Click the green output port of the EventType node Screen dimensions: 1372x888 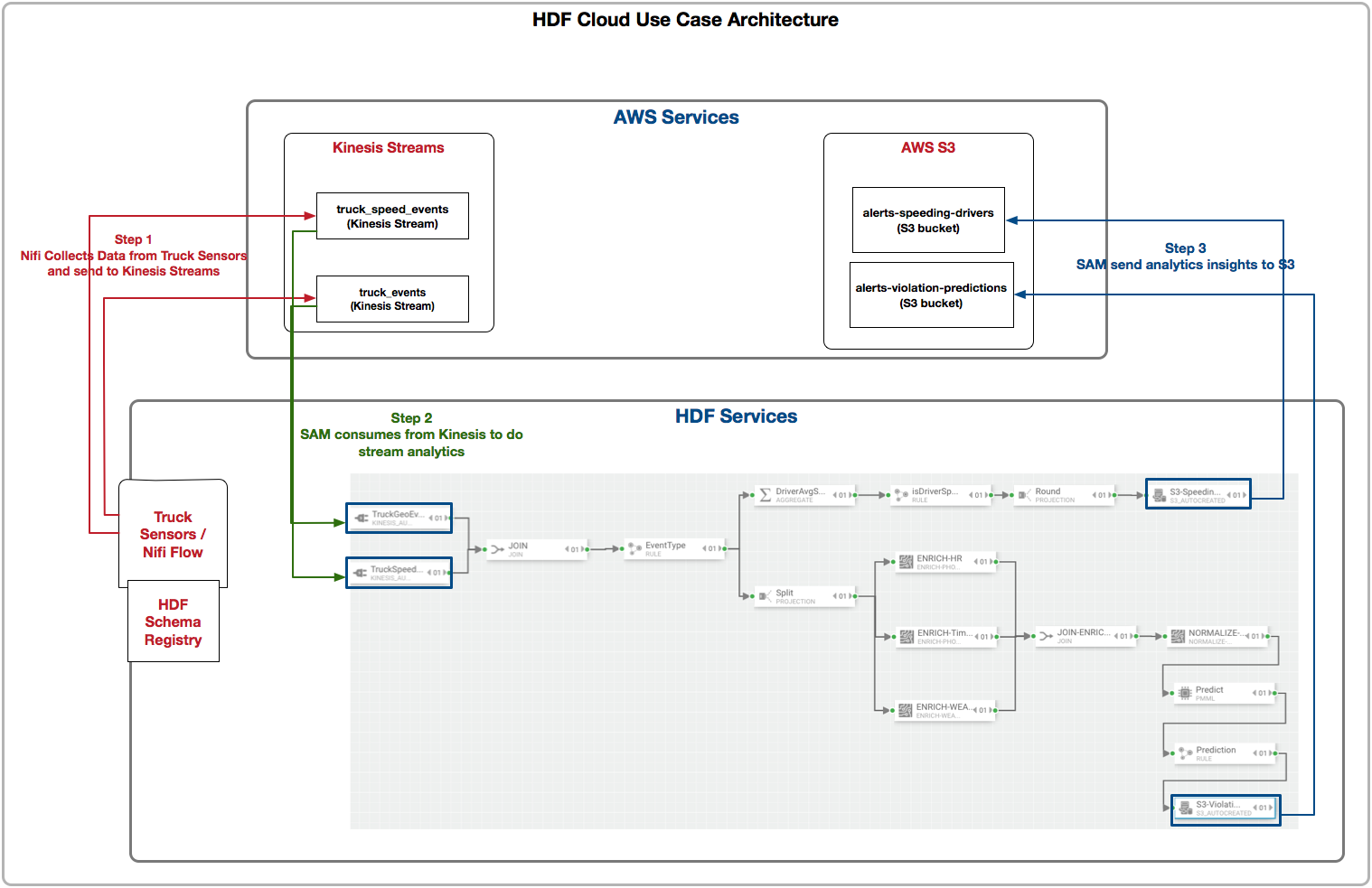(726, 548)
